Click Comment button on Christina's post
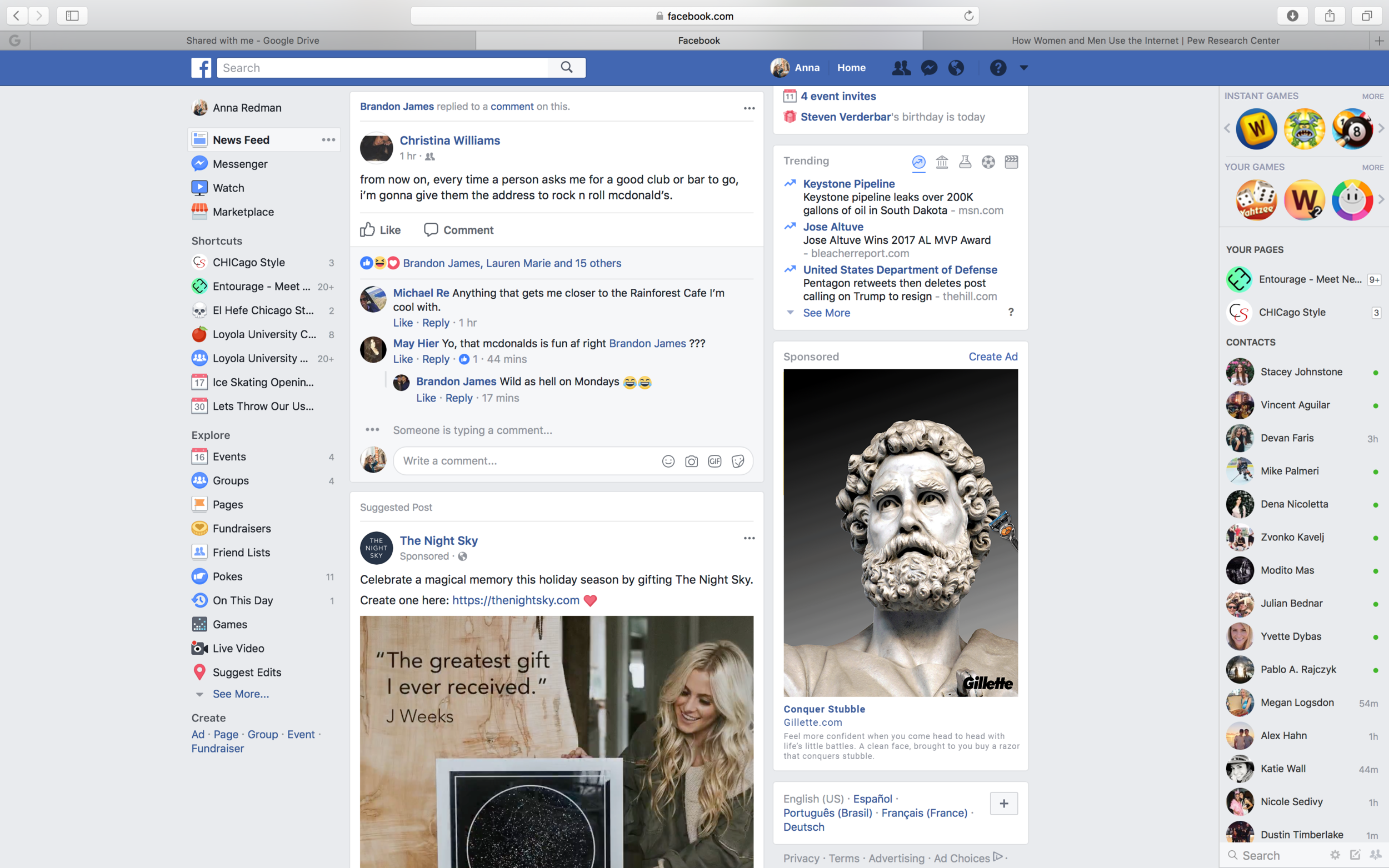 point(458,229)
